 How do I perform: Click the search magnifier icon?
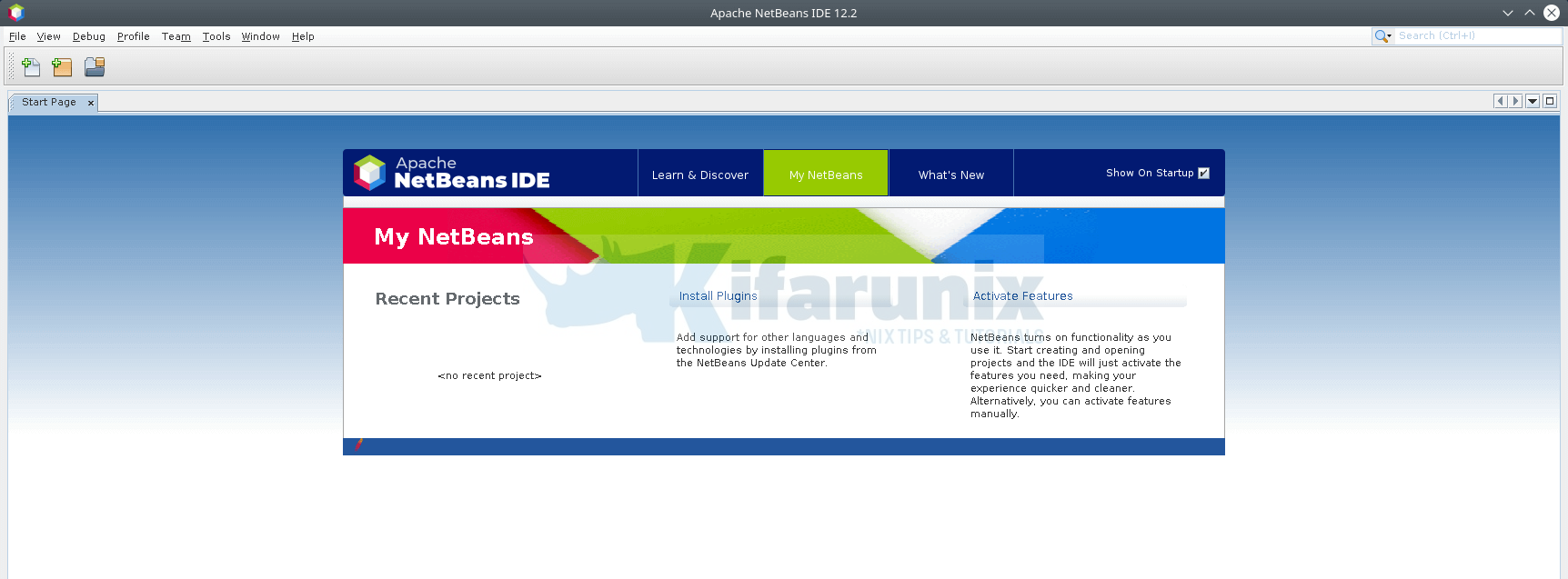click(x=1382, y=36)
